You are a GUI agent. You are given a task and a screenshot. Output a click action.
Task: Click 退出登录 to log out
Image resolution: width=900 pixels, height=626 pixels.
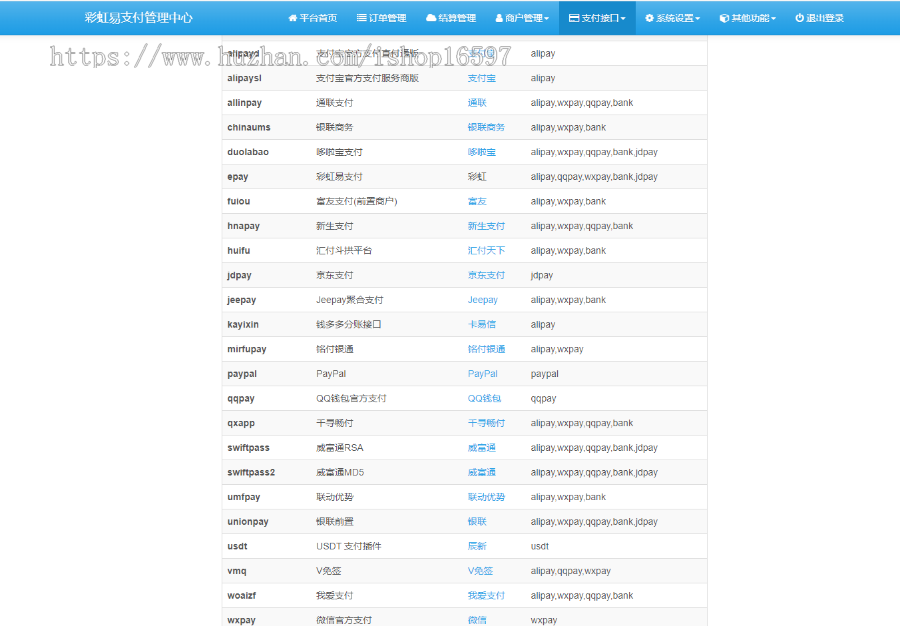tap(819, 18)
